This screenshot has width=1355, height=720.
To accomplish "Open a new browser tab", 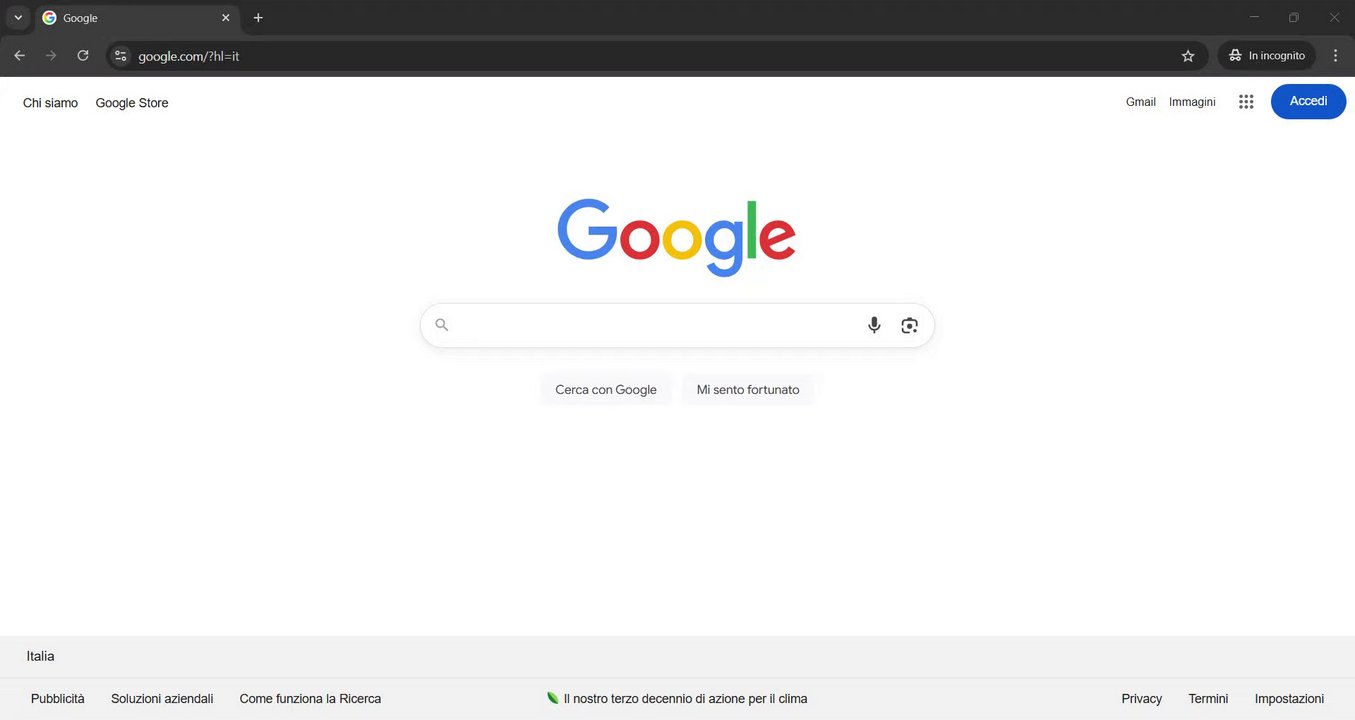I will click(x=258, y=18).
